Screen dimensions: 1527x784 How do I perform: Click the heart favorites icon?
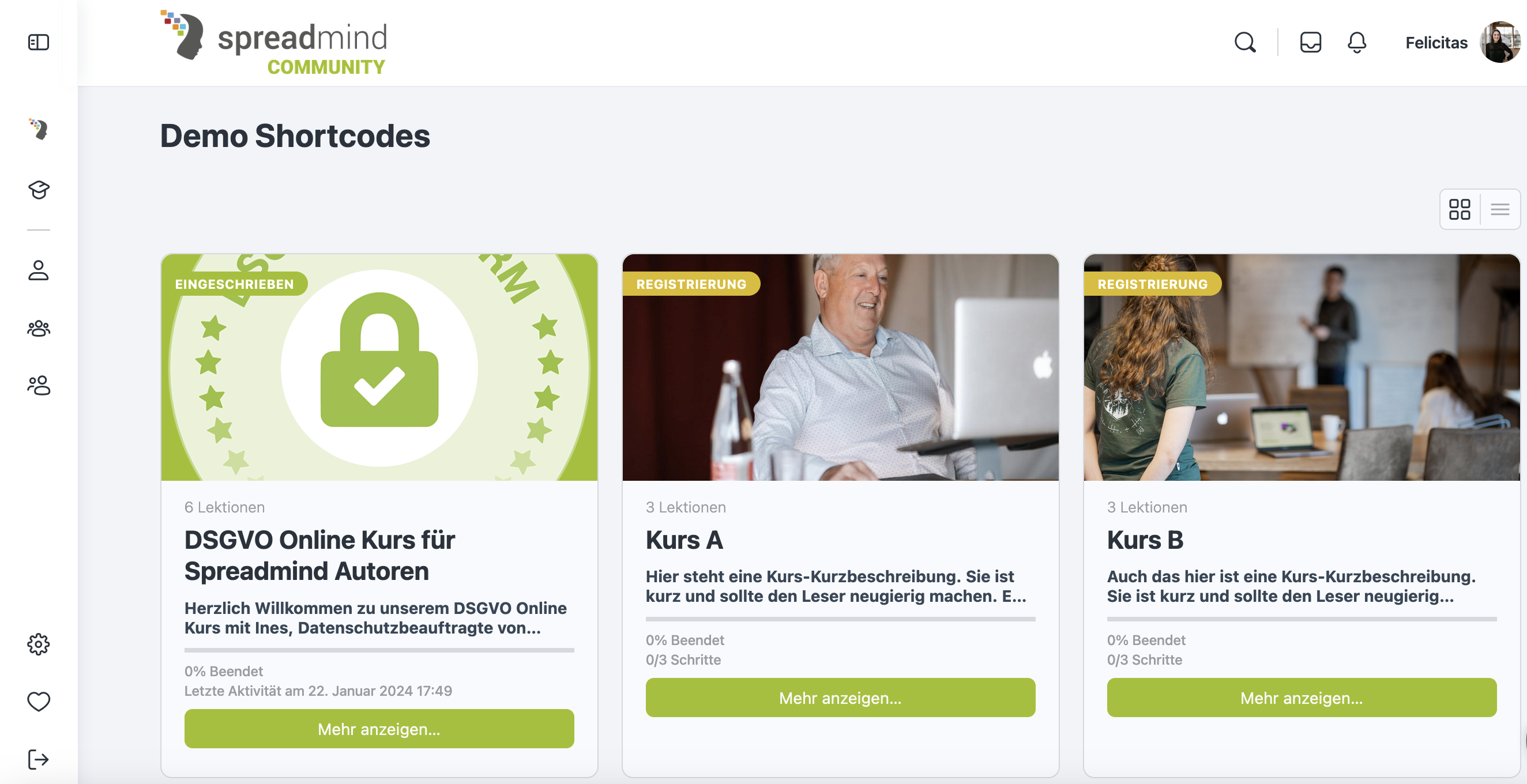click(x=39, y=702)
